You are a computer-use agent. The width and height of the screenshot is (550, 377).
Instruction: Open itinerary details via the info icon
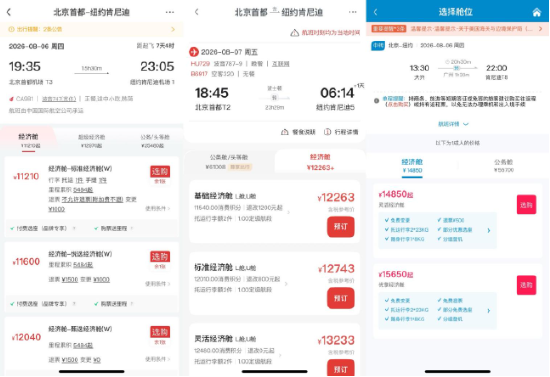(x=327, y=132)
